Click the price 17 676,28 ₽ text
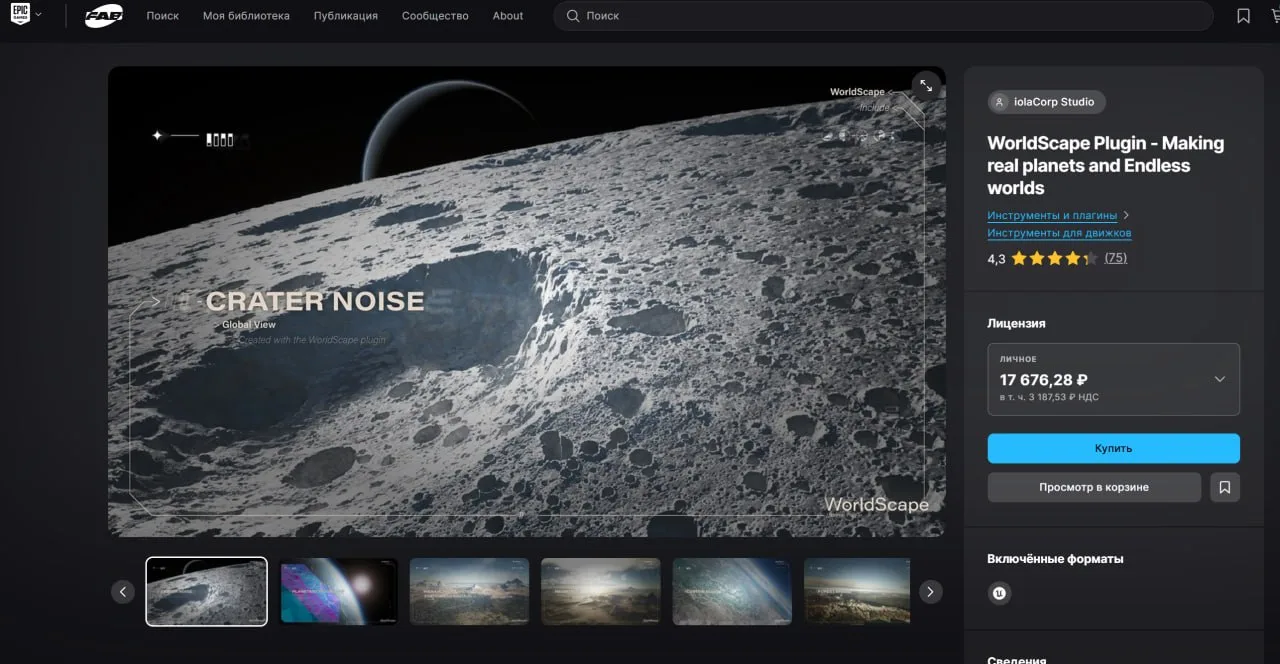 point(1043,380)
